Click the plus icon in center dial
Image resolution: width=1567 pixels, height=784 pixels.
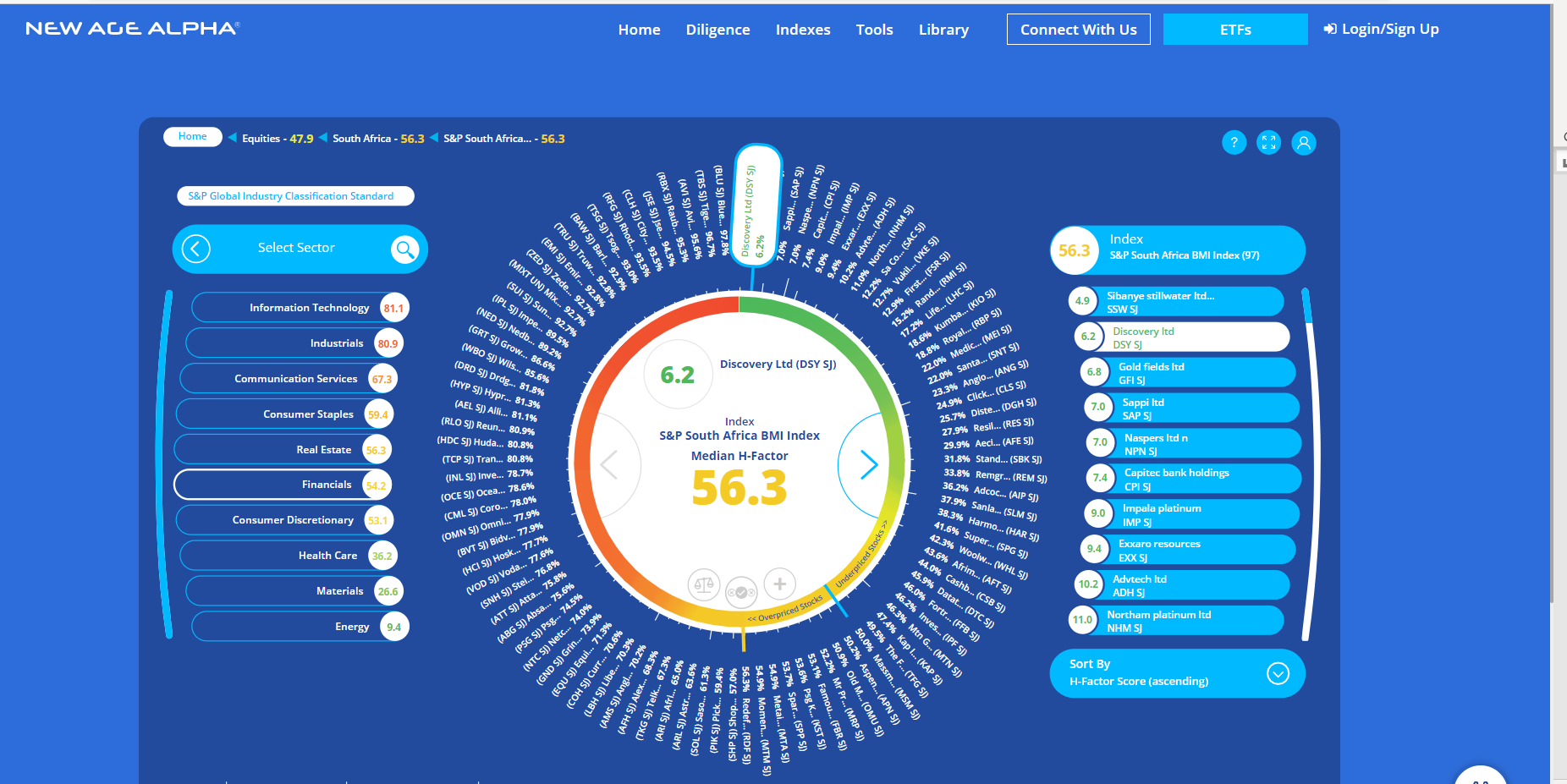click(779, 584)
